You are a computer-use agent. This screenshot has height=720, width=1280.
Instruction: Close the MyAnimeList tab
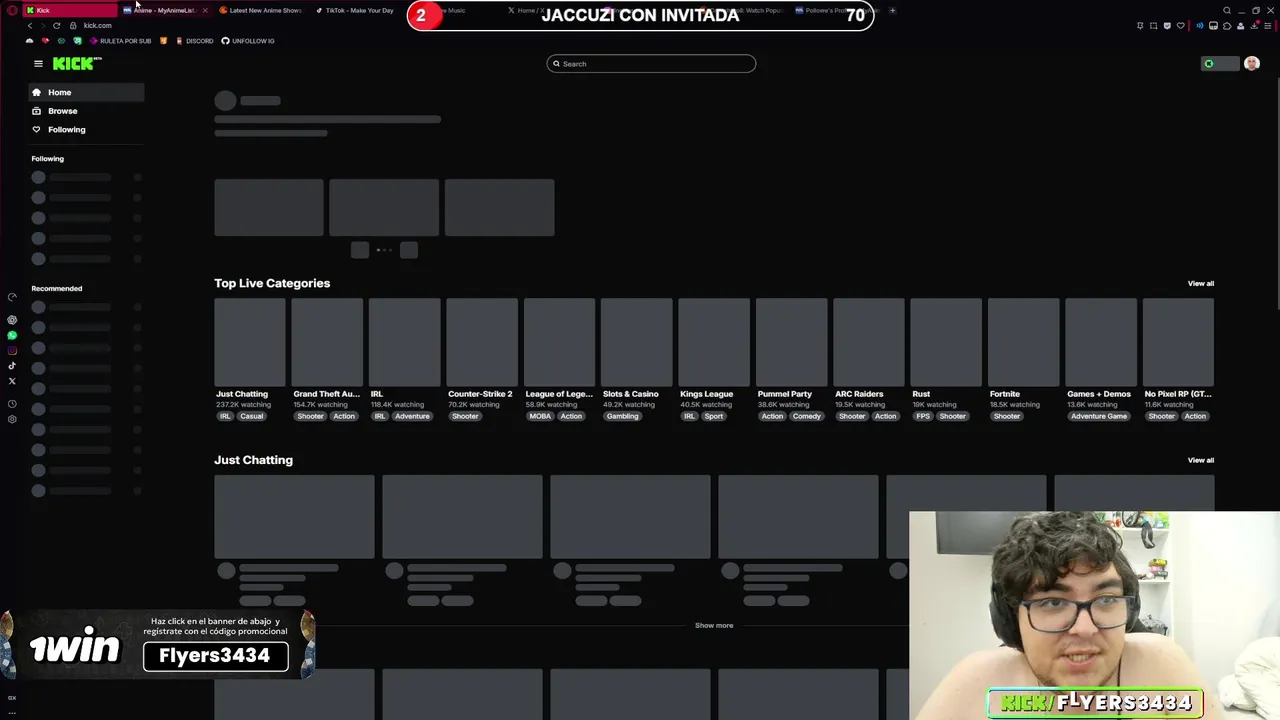click(x=205, y=10)
